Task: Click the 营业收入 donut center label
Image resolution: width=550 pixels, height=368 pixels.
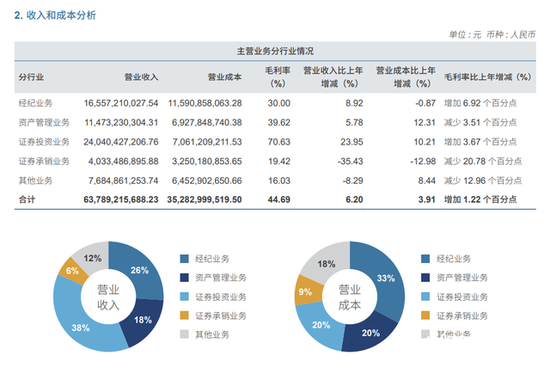Action: tap(108, 297)
